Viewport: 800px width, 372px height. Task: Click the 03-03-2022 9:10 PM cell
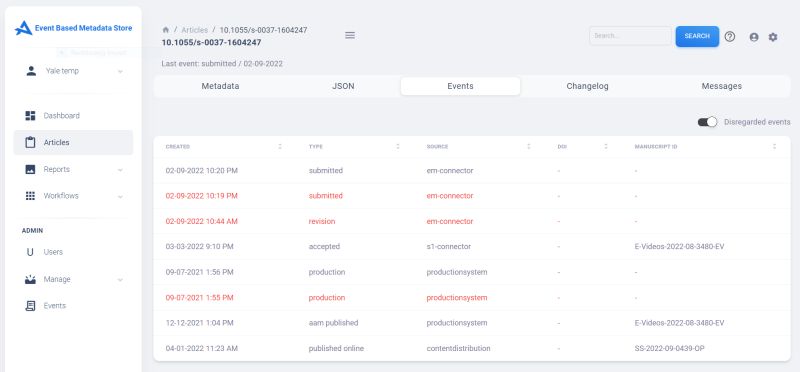tap(199, 246)
